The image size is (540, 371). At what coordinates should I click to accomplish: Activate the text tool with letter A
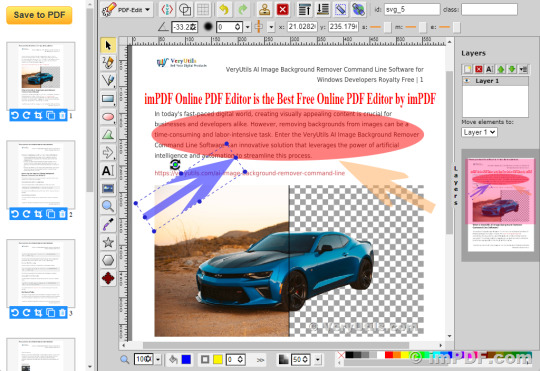tap(108, 171)
